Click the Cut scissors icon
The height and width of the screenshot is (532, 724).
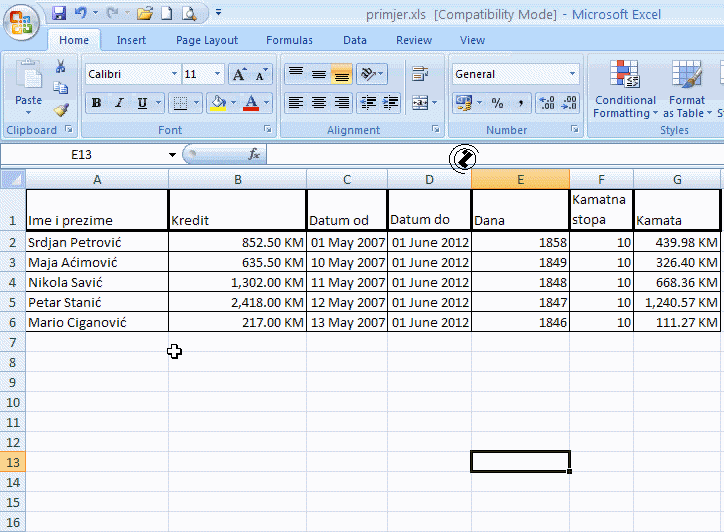click(x=61, y=66)
